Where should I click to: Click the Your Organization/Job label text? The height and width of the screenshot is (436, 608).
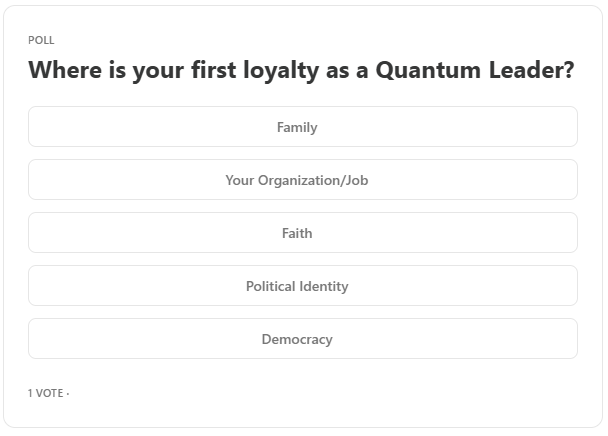pos(297,180)
